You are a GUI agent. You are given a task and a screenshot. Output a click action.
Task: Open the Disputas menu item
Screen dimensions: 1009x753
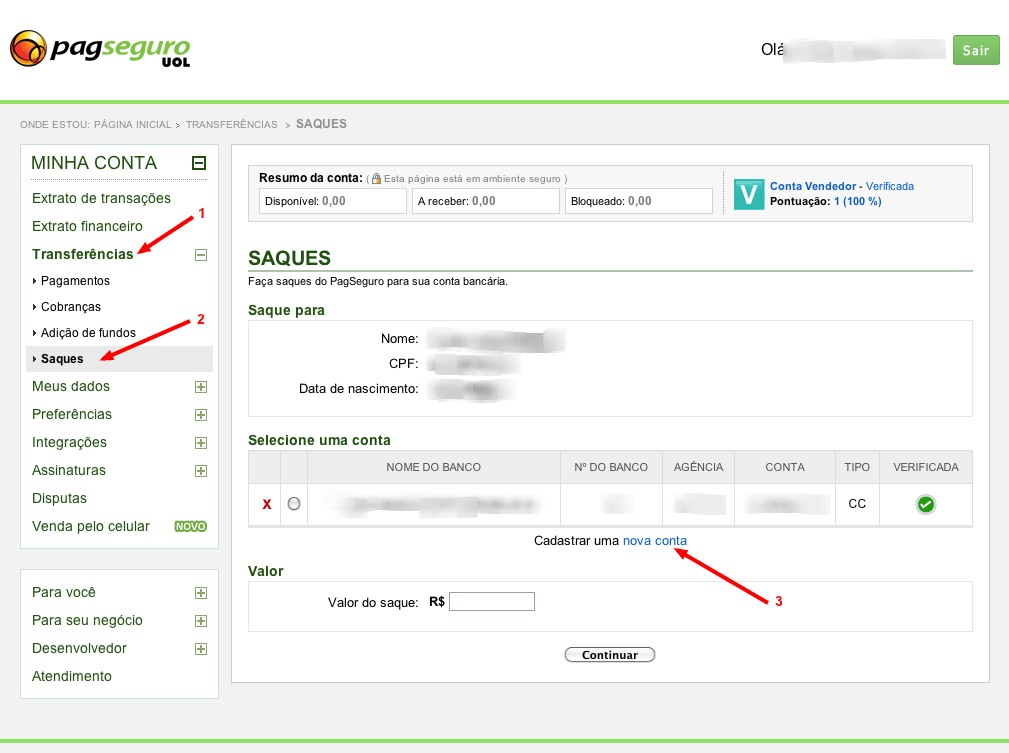pos(59,498)
